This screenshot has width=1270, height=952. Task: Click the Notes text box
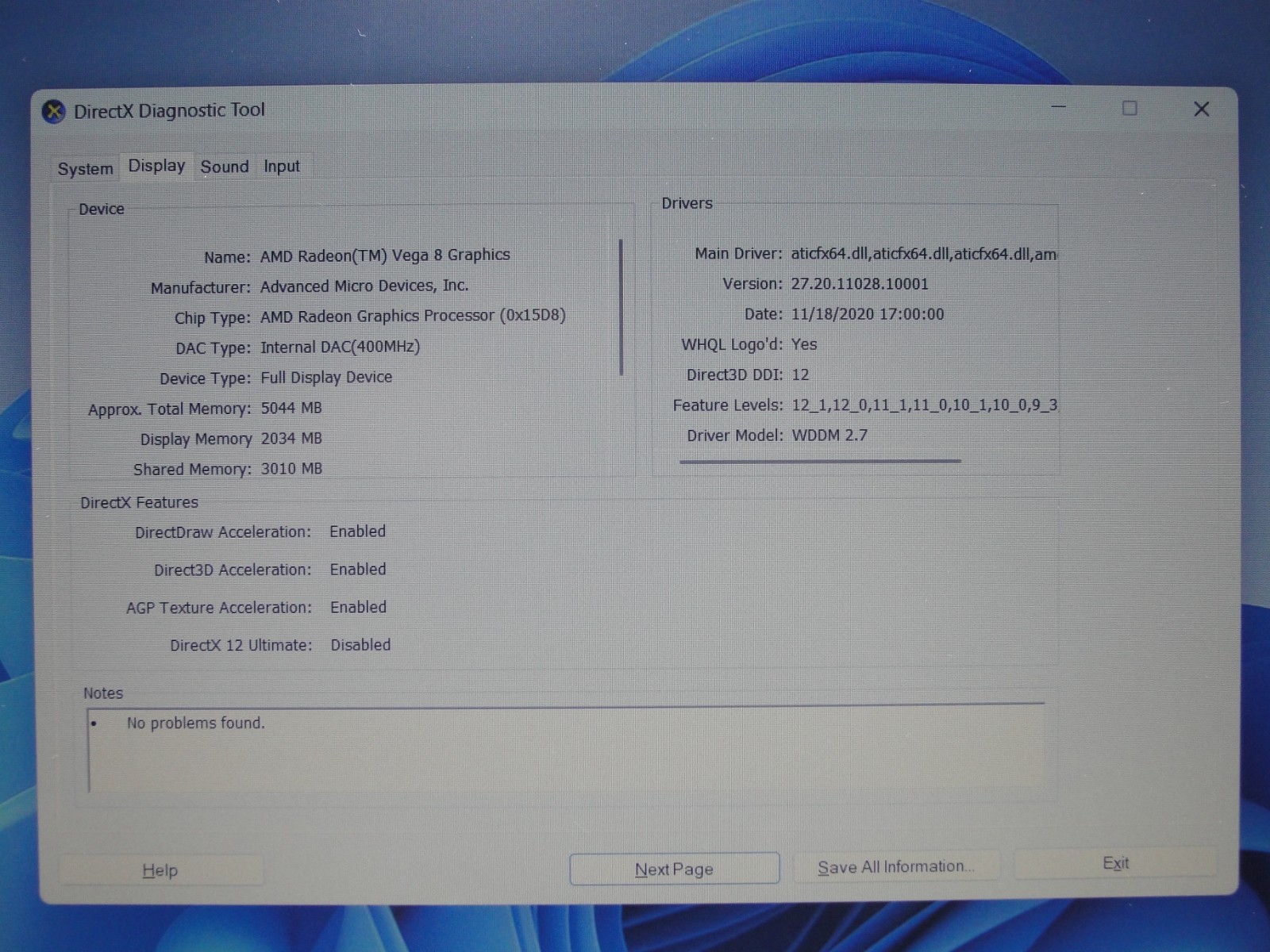pyautogui.click(x=566, y=747)
